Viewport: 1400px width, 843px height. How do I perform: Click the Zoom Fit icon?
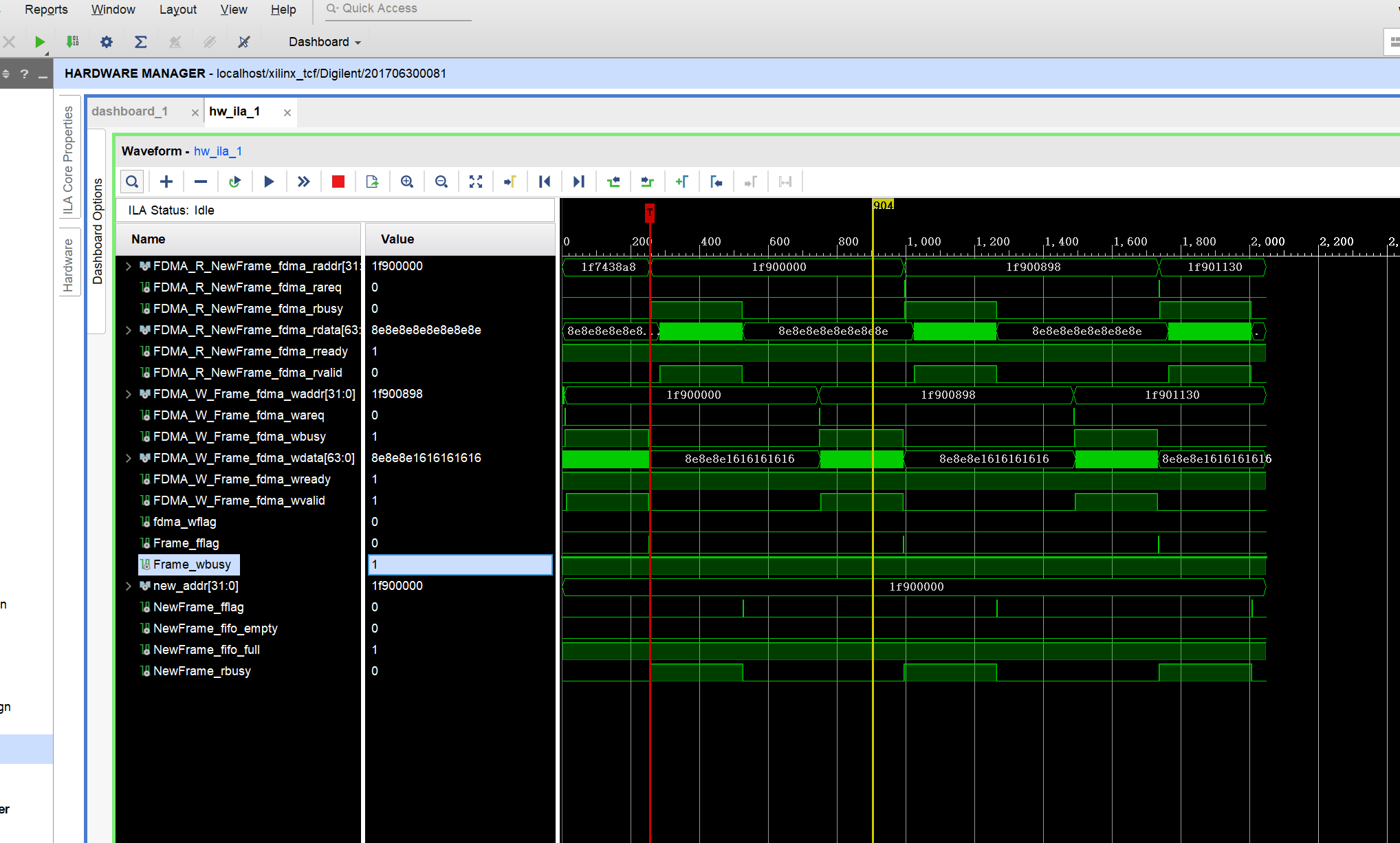click(x=475, y=182)
